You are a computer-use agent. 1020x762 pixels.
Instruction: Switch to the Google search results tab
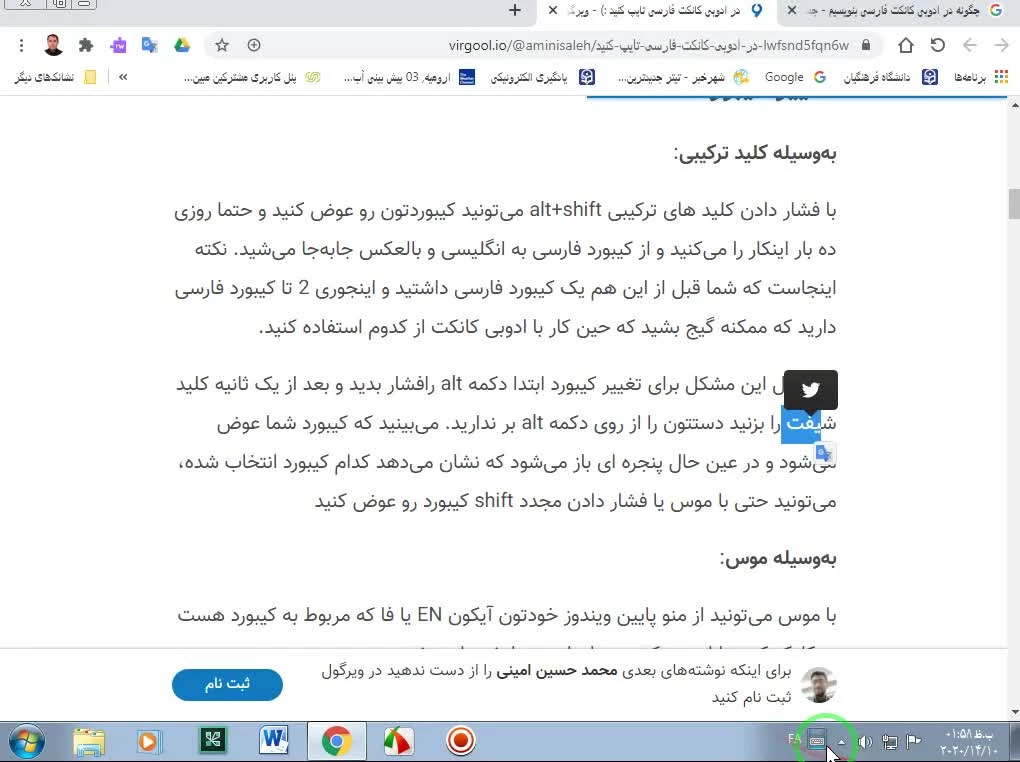point(900,11)
